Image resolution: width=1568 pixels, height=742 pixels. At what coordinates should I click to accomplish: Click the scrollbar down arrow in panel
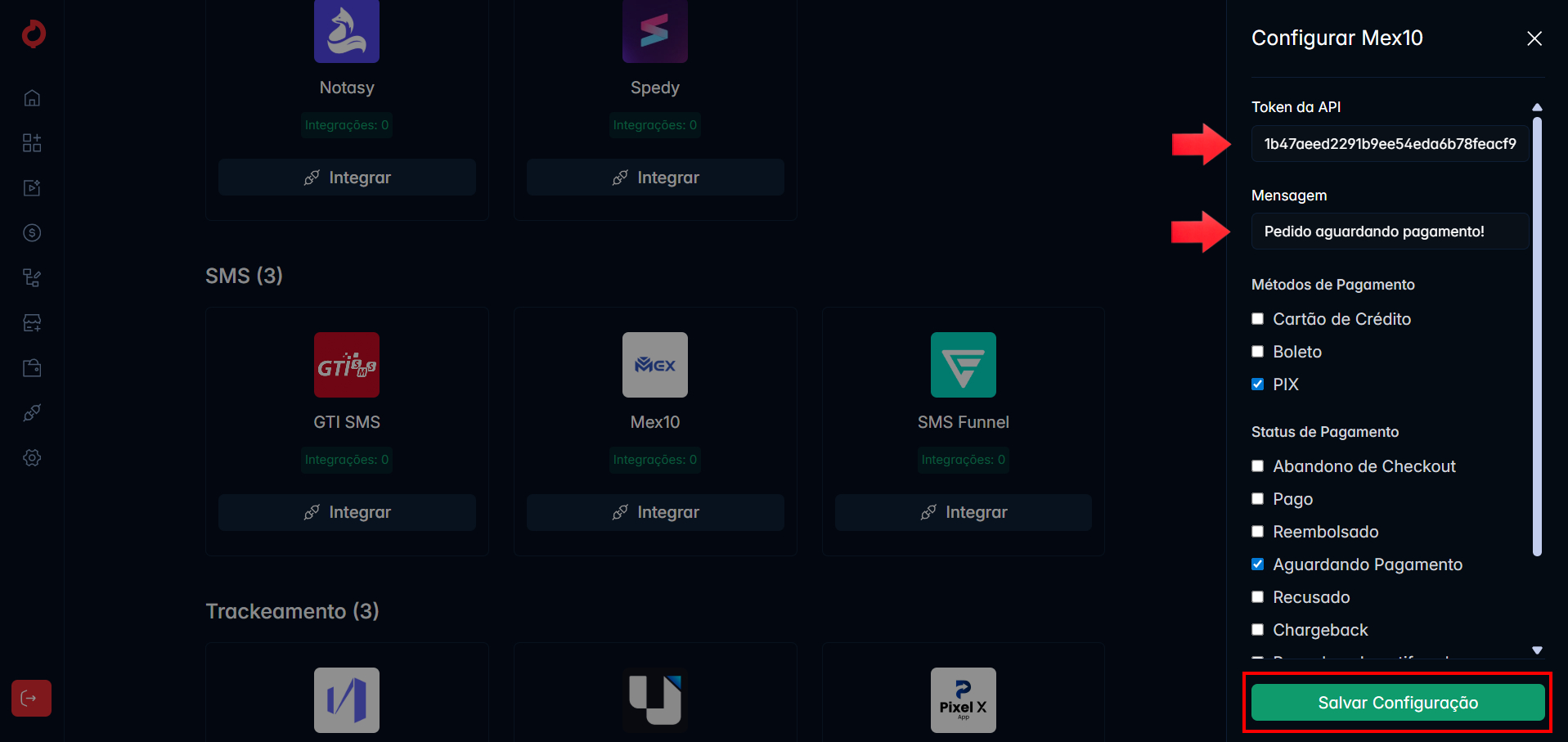pos(1537,650)
